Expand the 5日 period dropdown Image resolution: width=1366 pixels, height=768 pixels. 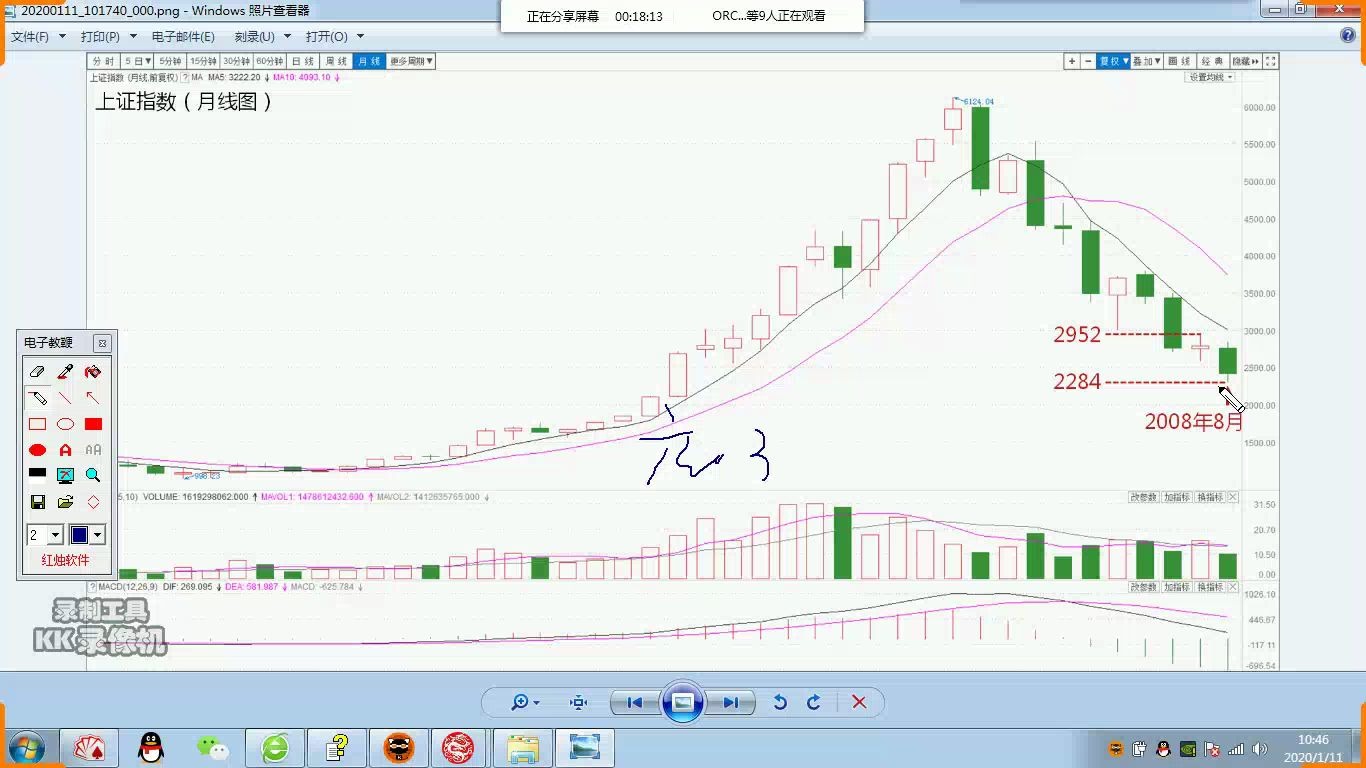coord(138,61)
